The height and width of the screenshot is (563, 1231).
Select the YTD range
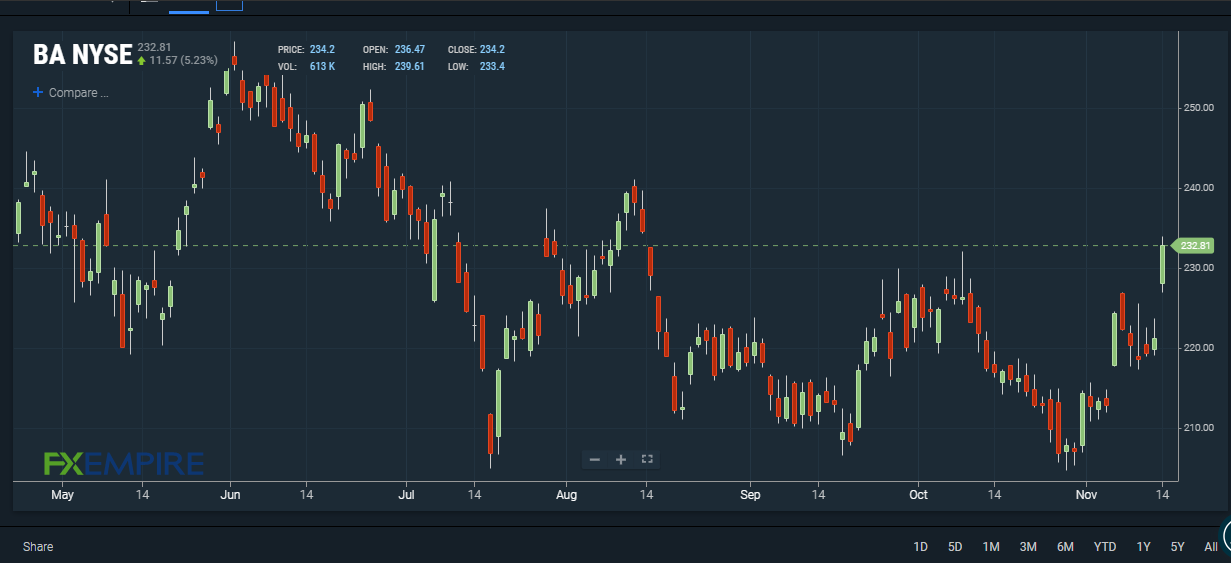[1105, 547]
